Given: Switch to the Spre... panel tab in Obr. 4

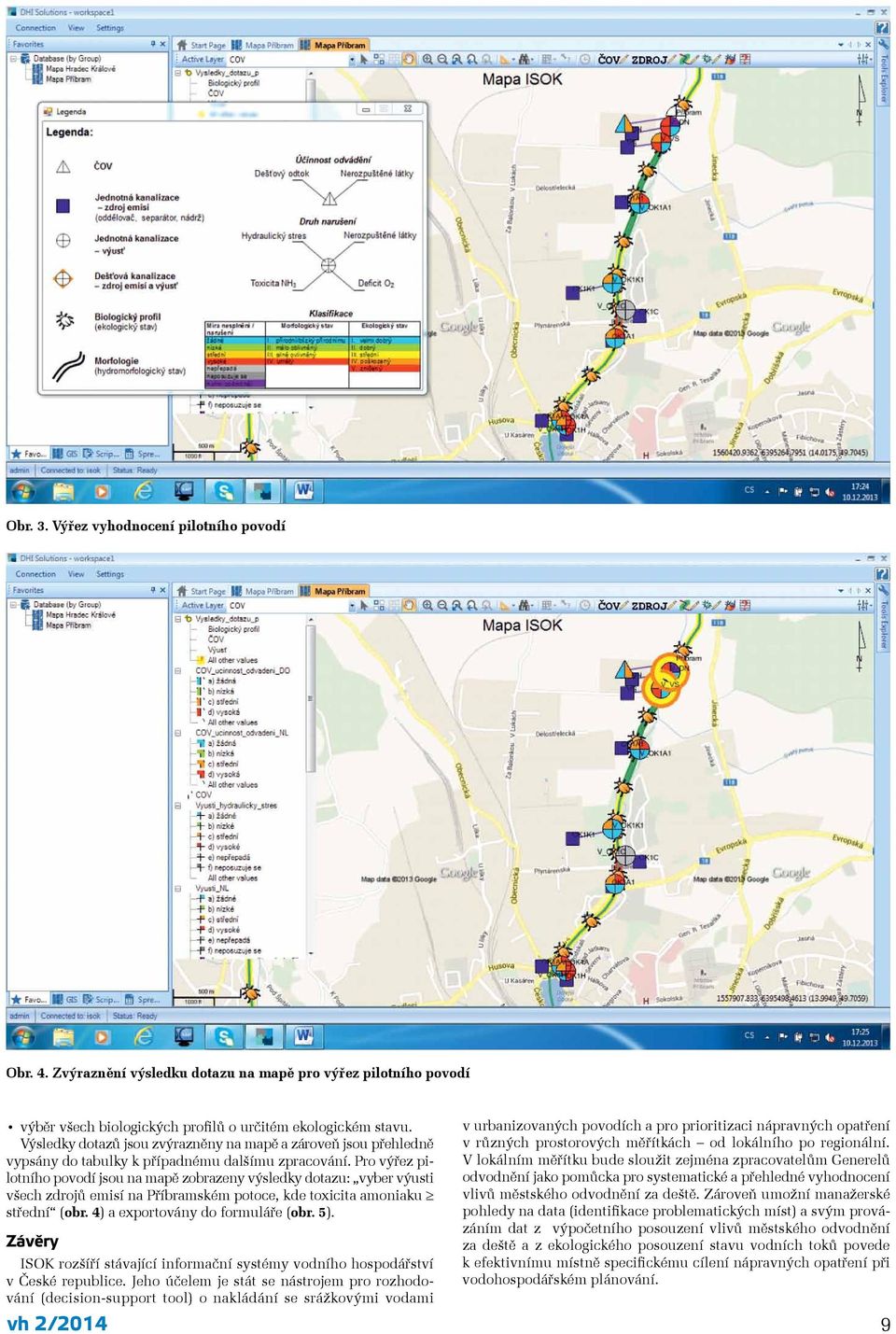Looking at the screenshot, I should pyautogui.click(x=143, y=1000).
